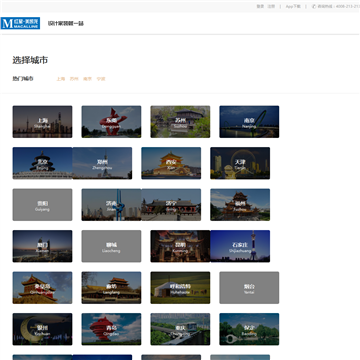The width and height of the screenshot is (360, 360).
Task: Select the city card with red sculpture
Action: click(x=111, y=122)
